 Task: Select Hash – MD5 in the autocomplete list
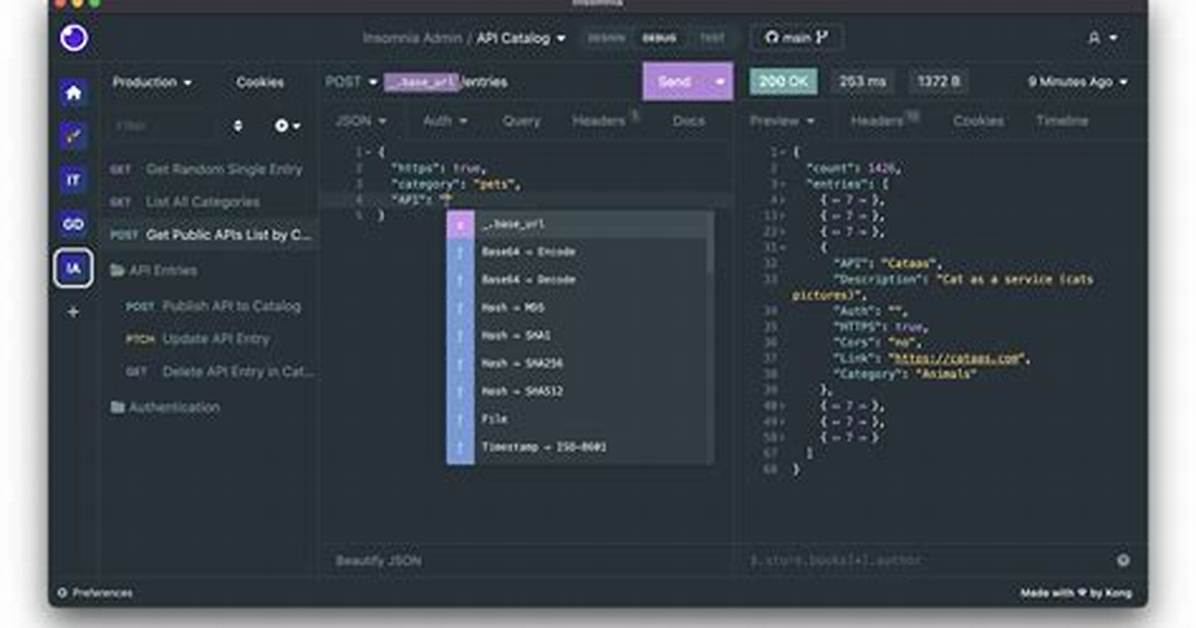[580, 308]
